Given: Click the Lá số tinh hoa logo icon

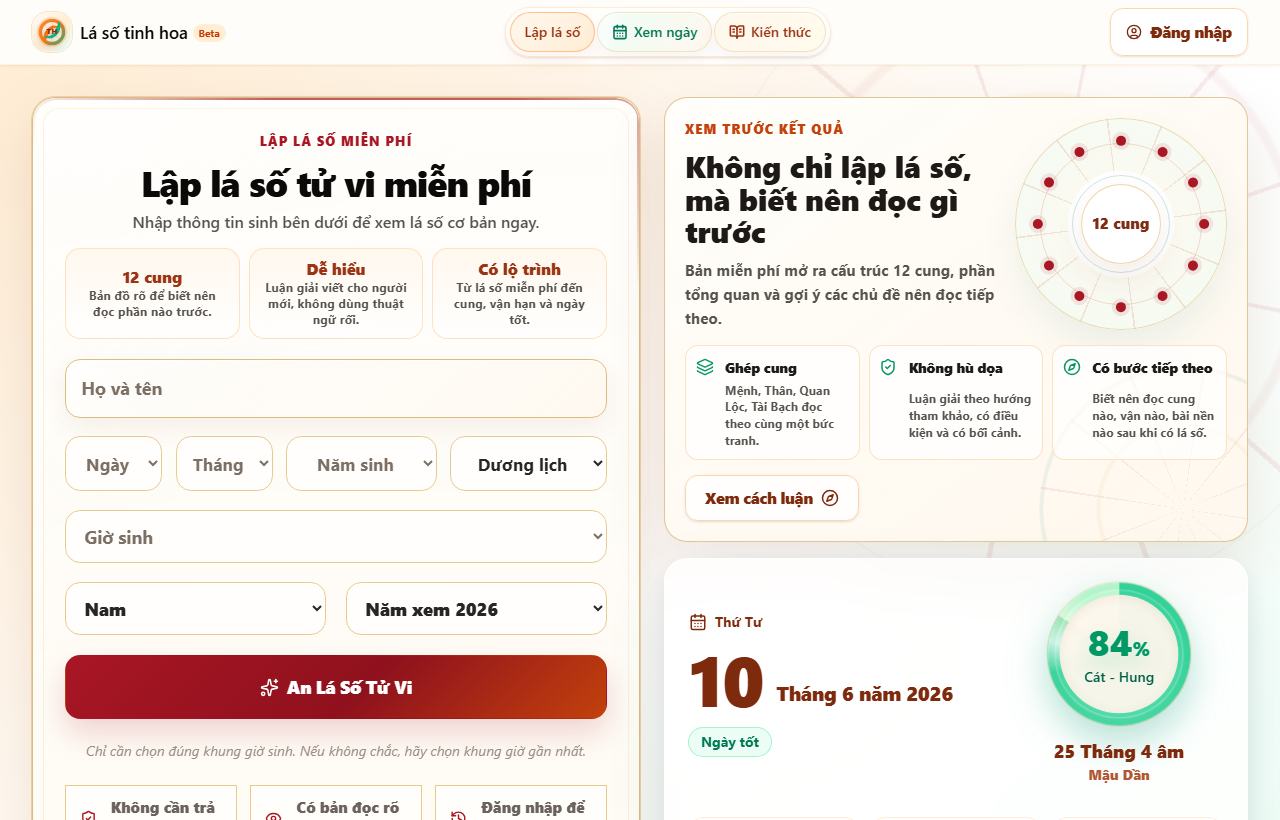Looking at the screenshot, I should pyautogui.click(x=52, y=32).
